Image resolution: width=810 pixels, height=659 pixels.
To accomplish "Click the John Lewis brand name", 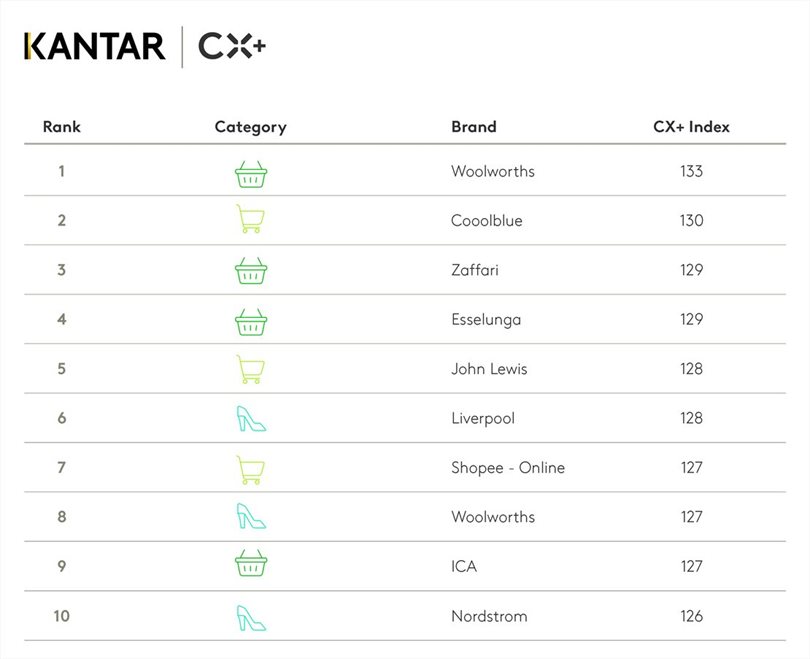I will [x=489, y=369].
